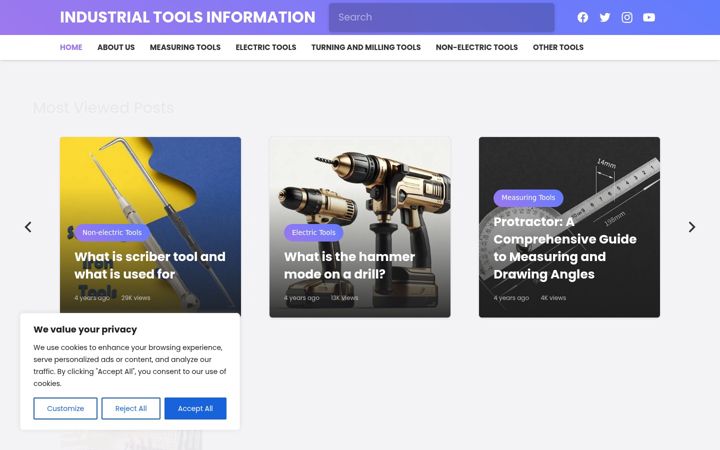Click the Reject All cookie button
720x450 pixels.
pos(131,408)
